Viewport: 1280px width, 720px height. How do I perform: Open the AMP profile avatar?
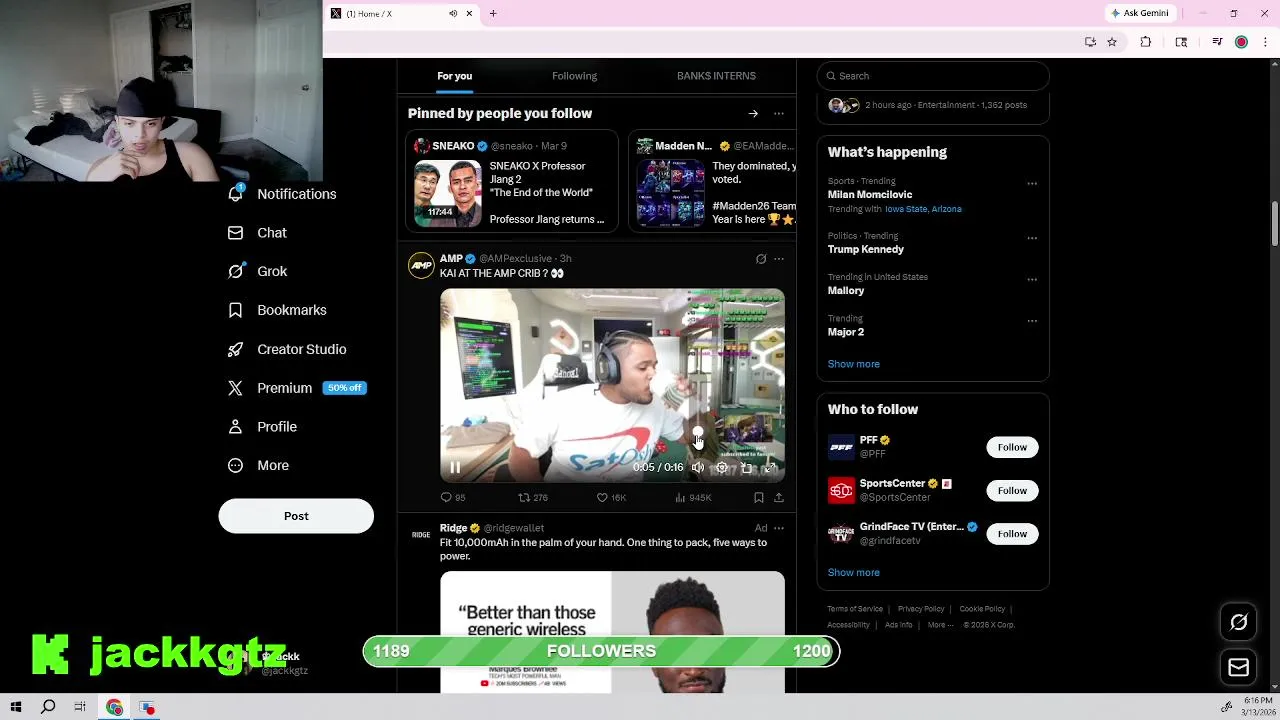click(x=421, y=265)
